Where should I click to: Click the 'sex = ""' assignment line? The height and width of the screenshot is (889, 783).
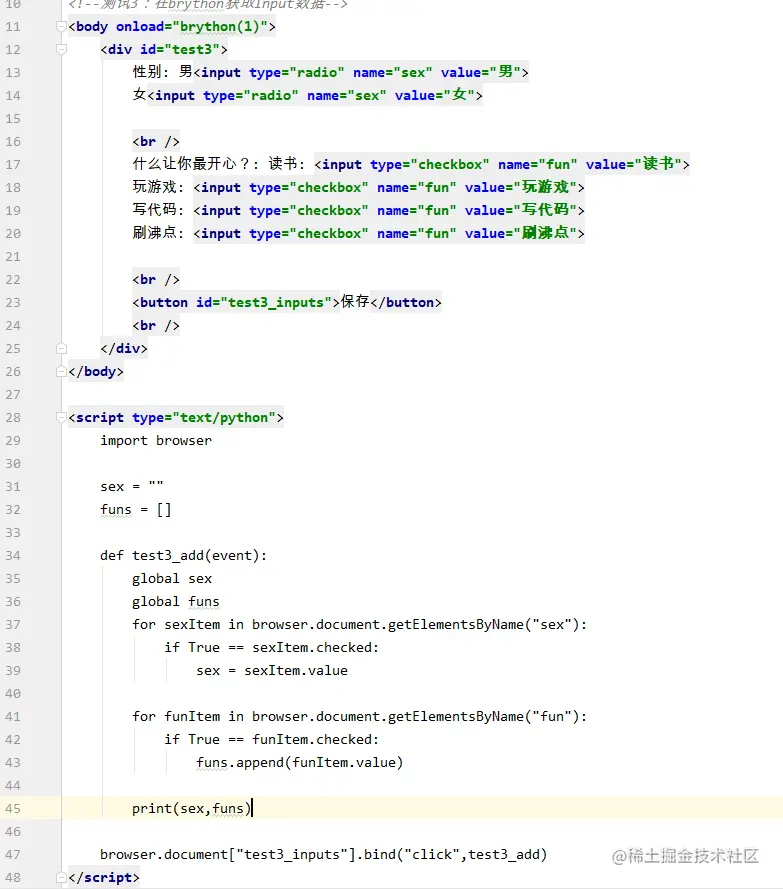point(132,486)
